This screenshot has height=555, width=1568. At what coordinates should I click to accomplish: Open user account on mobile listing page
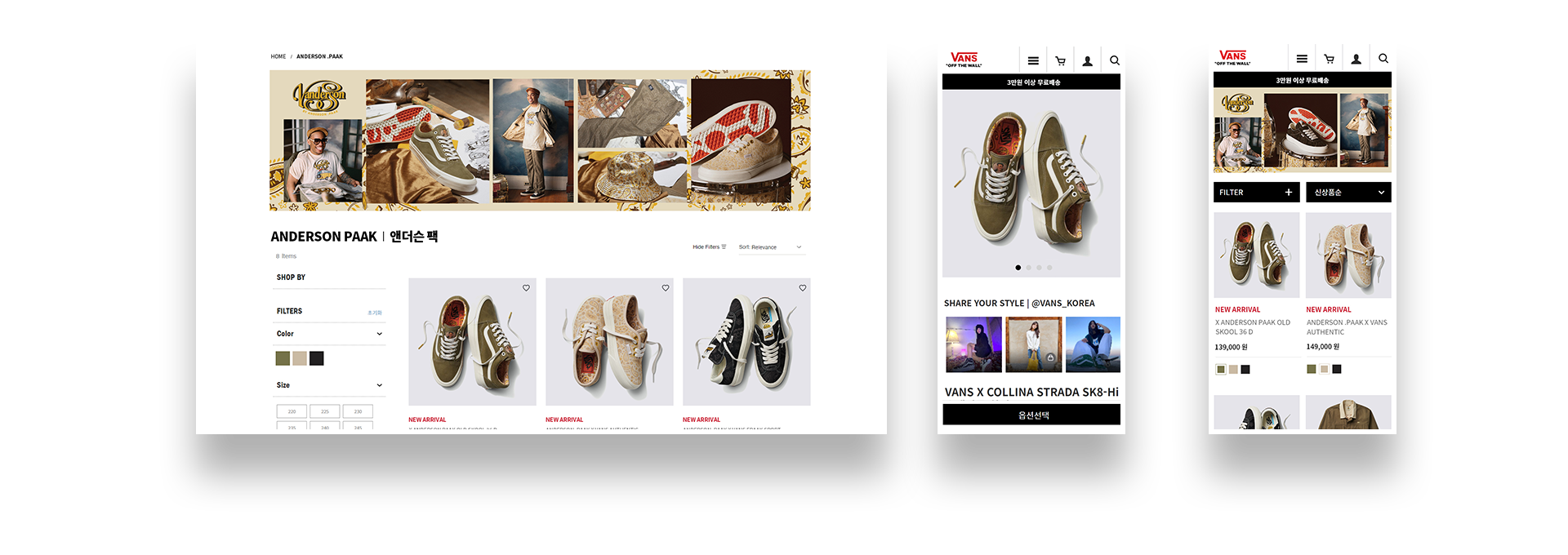[x=1356, y=59]
